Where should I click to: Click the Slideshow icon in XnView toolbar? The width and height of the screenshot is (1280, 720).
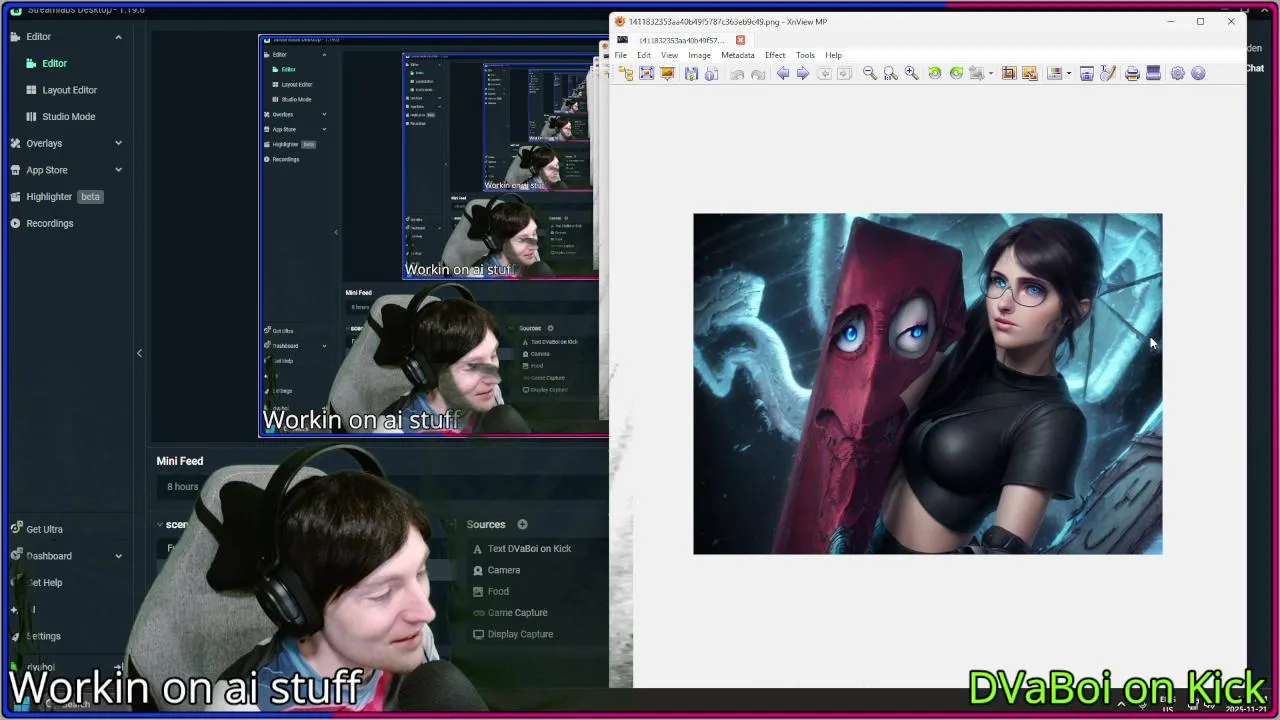tap(667, 73)
